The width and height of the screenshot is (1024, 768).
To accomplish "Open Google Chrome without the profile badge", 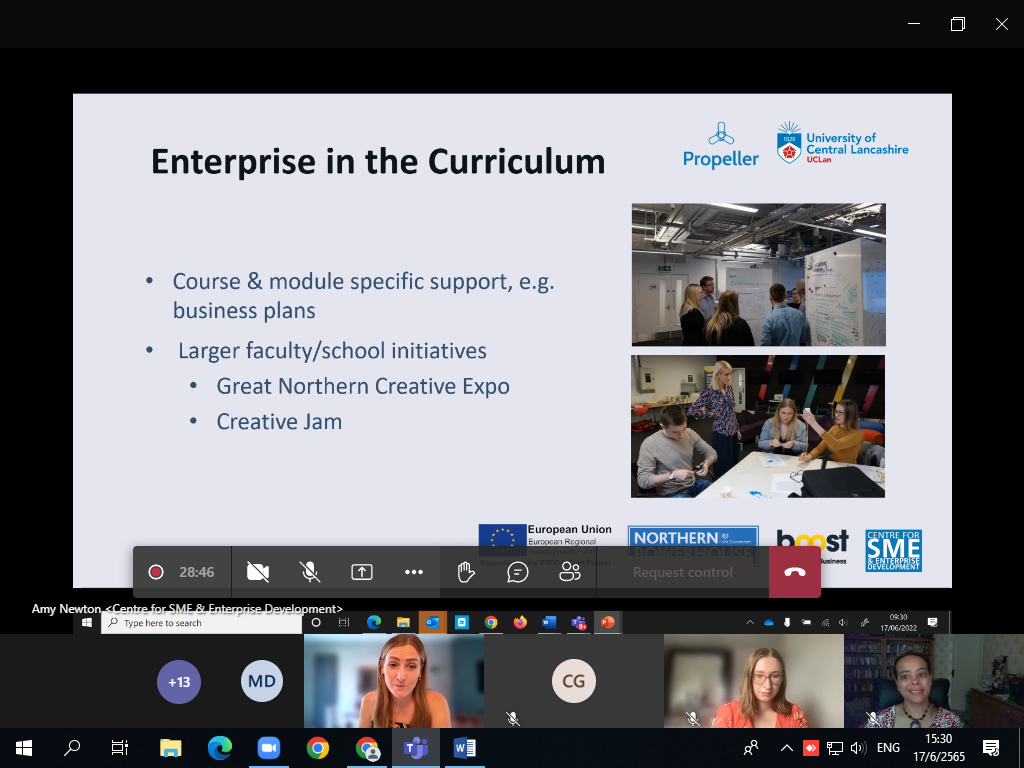I will pos(317,748).
